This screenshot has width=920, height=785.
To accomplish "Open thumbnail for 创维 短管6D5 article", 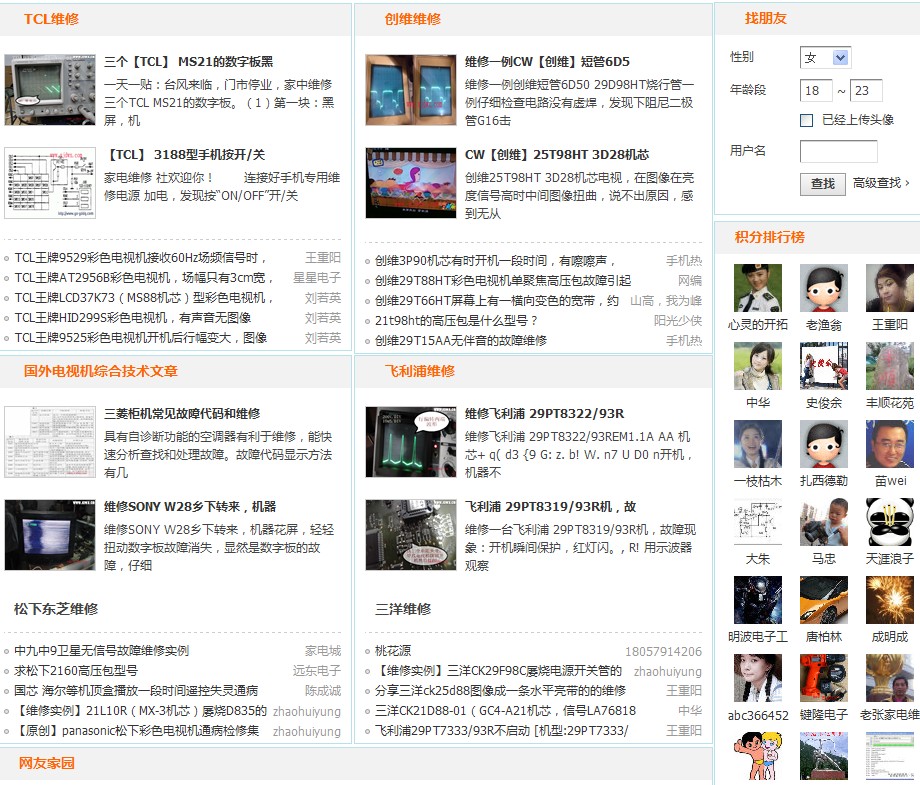I will point(411,90).
